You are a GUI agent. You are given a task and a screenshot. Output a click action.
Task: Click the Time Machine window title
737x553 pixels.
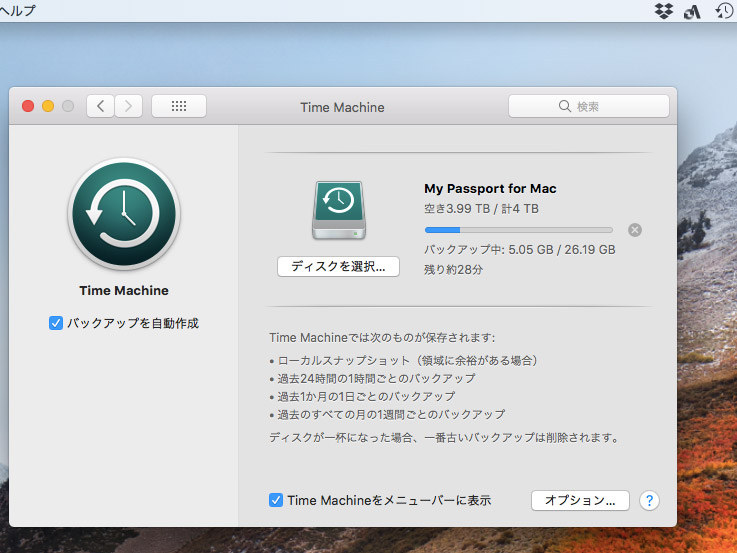342,108
